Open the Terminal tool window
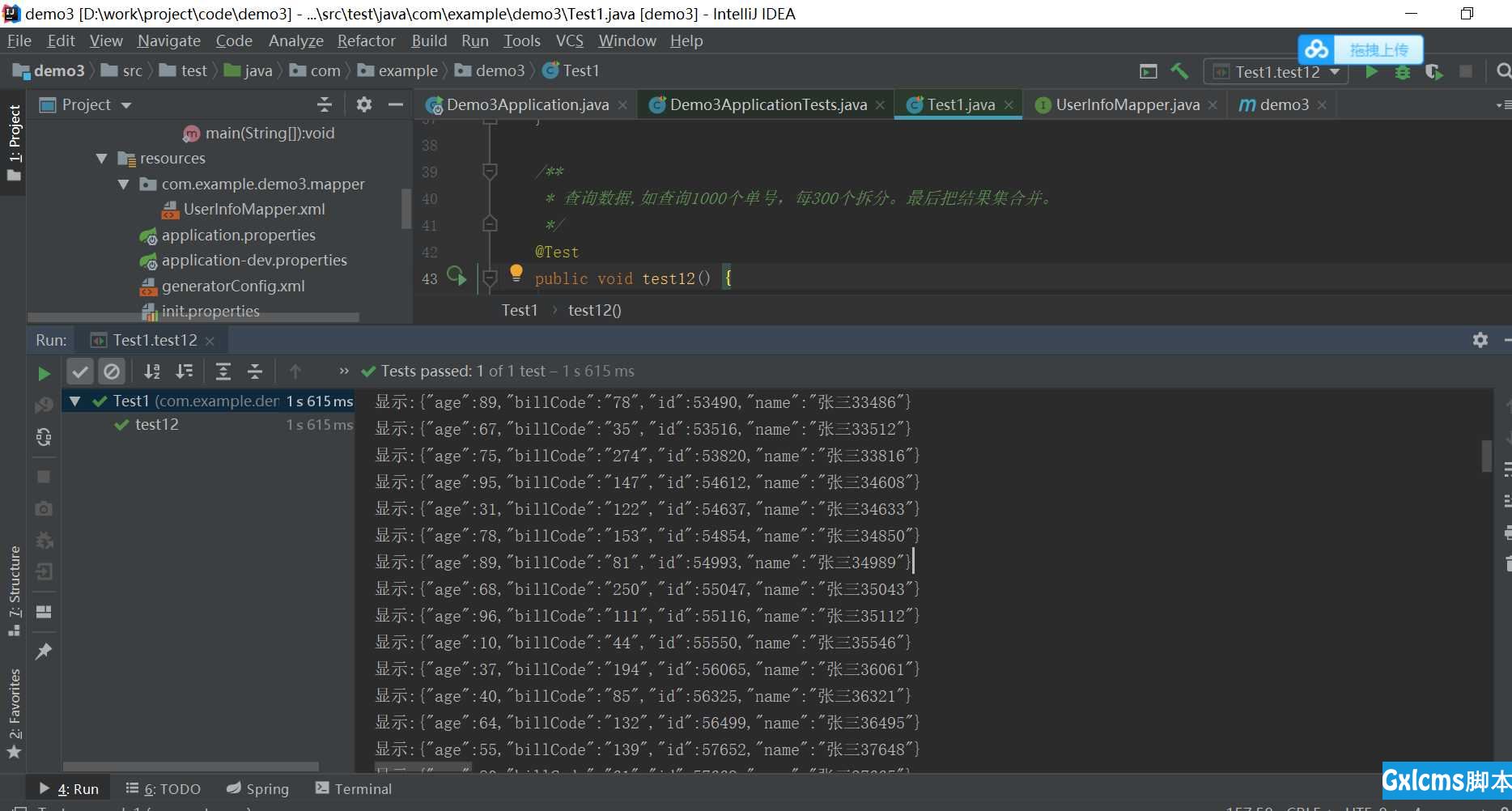Image resolution: width=1512 pixels, height=811 pixels. click(354, 788)
